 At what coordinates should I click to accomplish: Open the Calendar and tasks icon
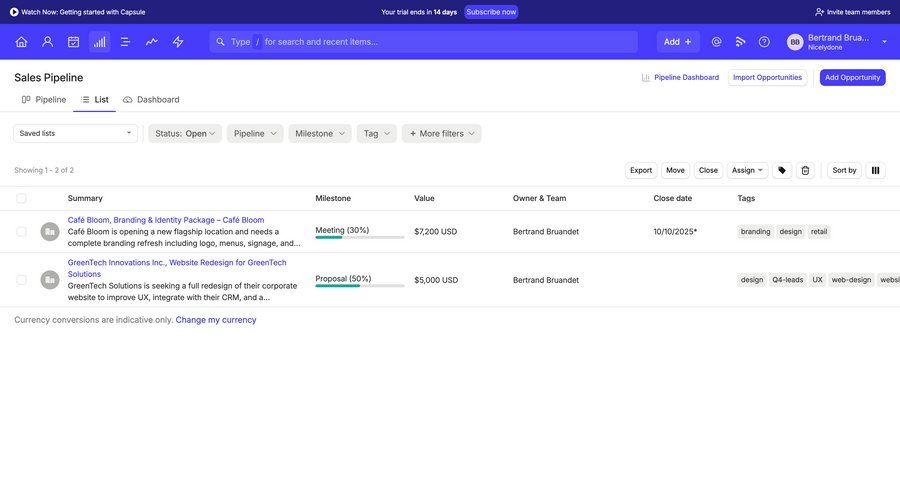pyautogui.click(x=73, y=42)
